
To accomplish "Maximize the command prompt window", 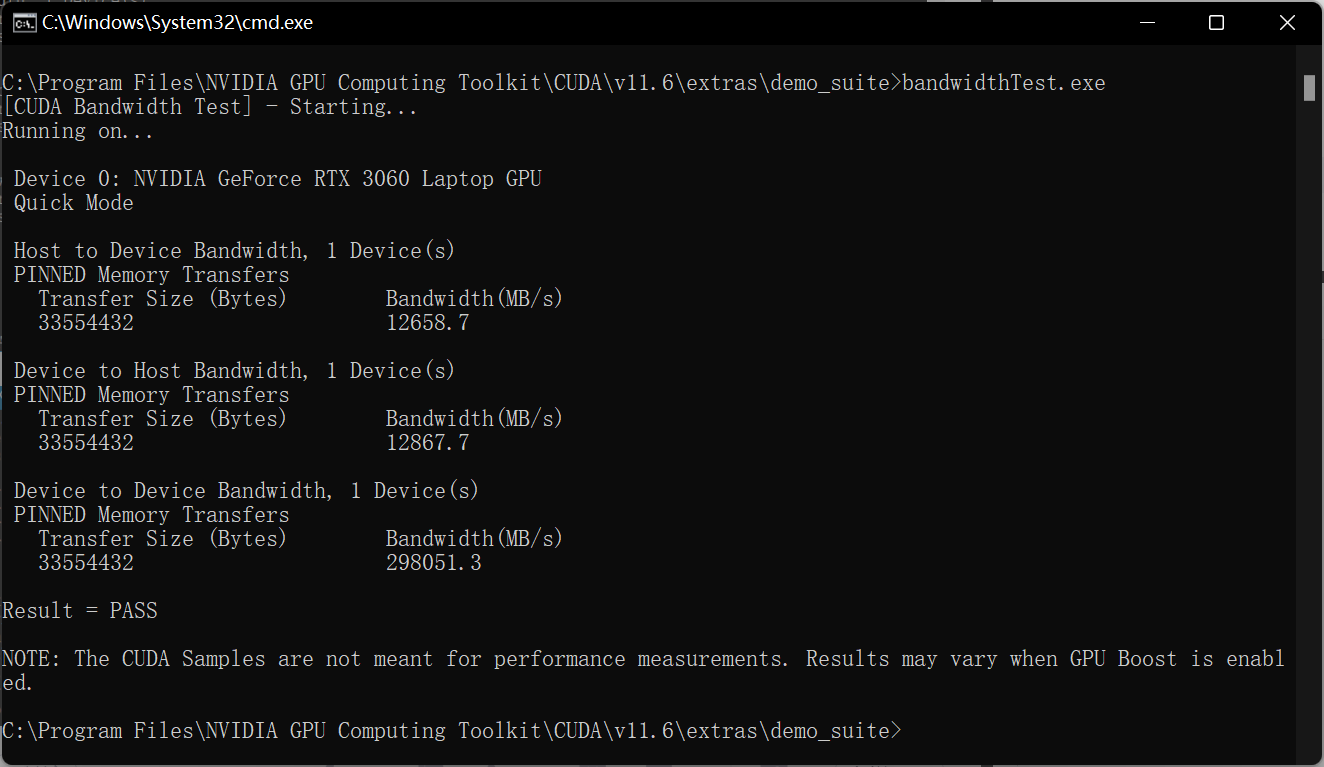I will [x=1216, y=23].
